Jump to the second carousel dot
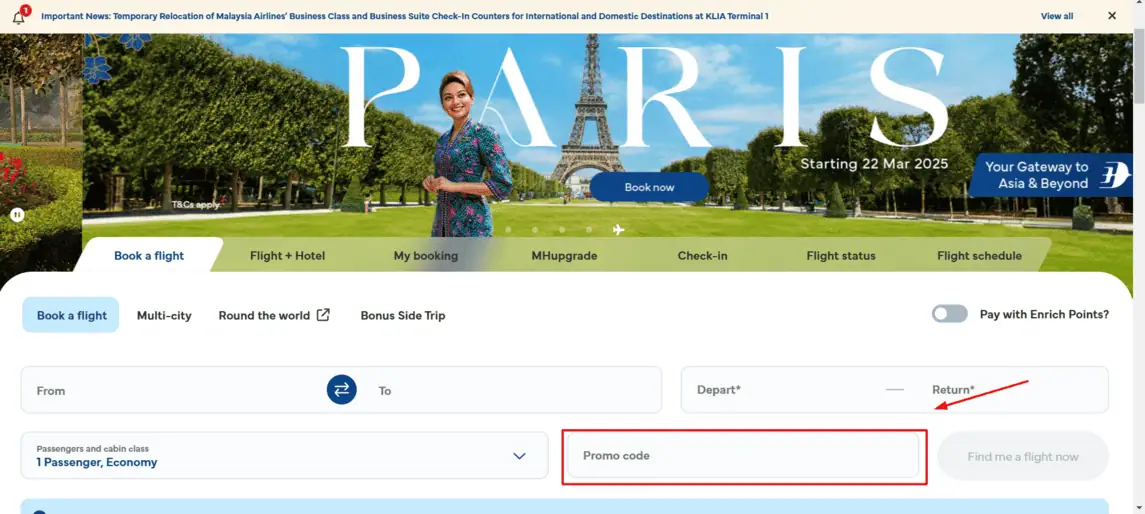 coord(535,230)
